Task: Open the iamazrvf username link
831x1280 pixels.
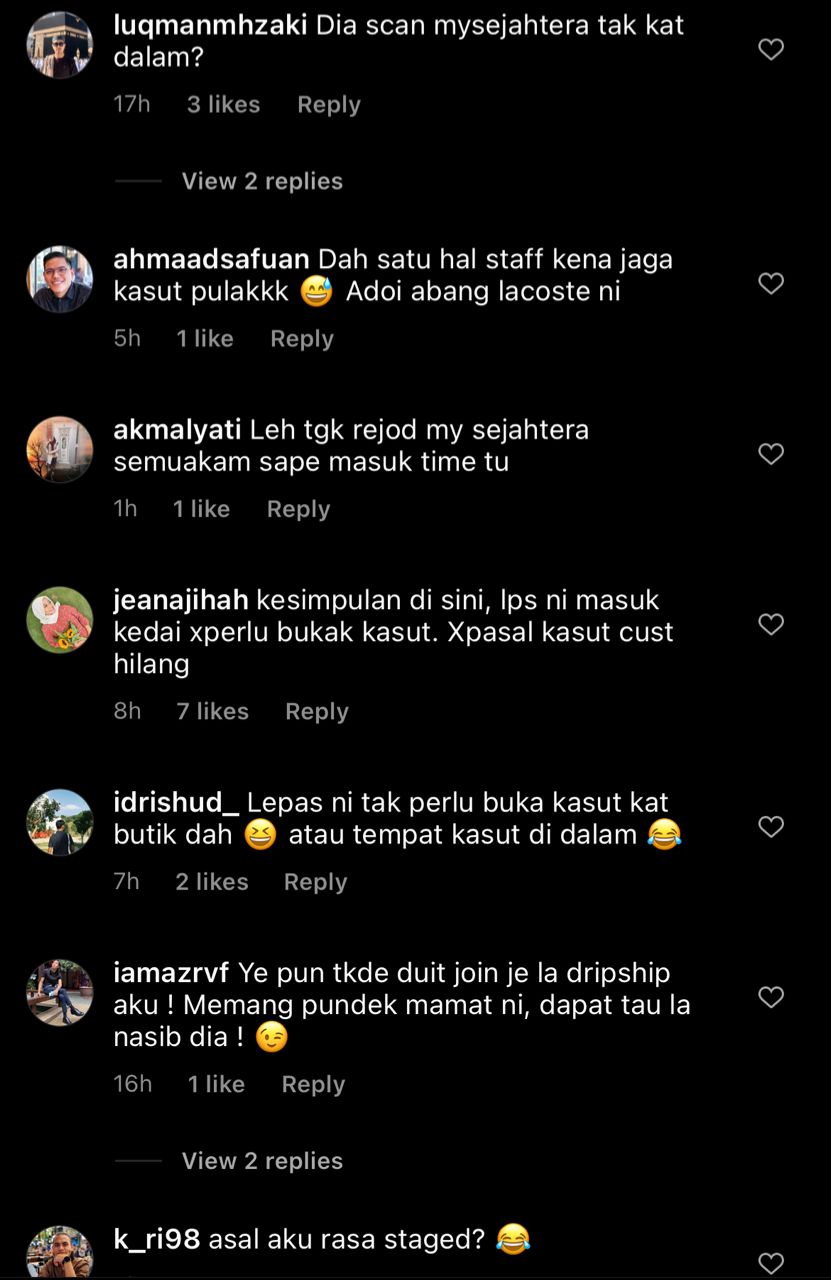Action: coord(172,973)
